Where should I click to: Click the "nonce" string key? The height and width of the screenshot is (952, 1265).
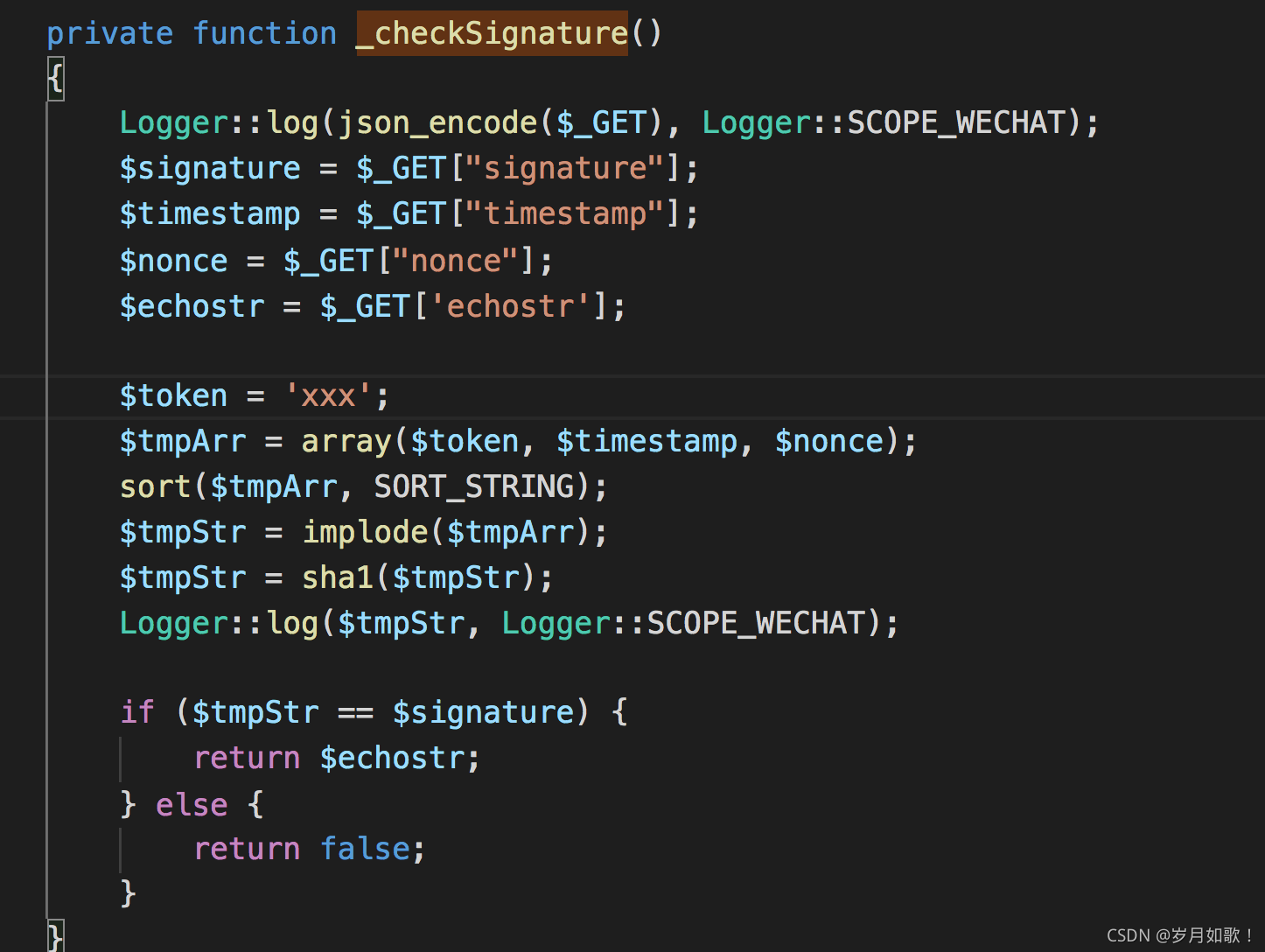coord(456,261)
